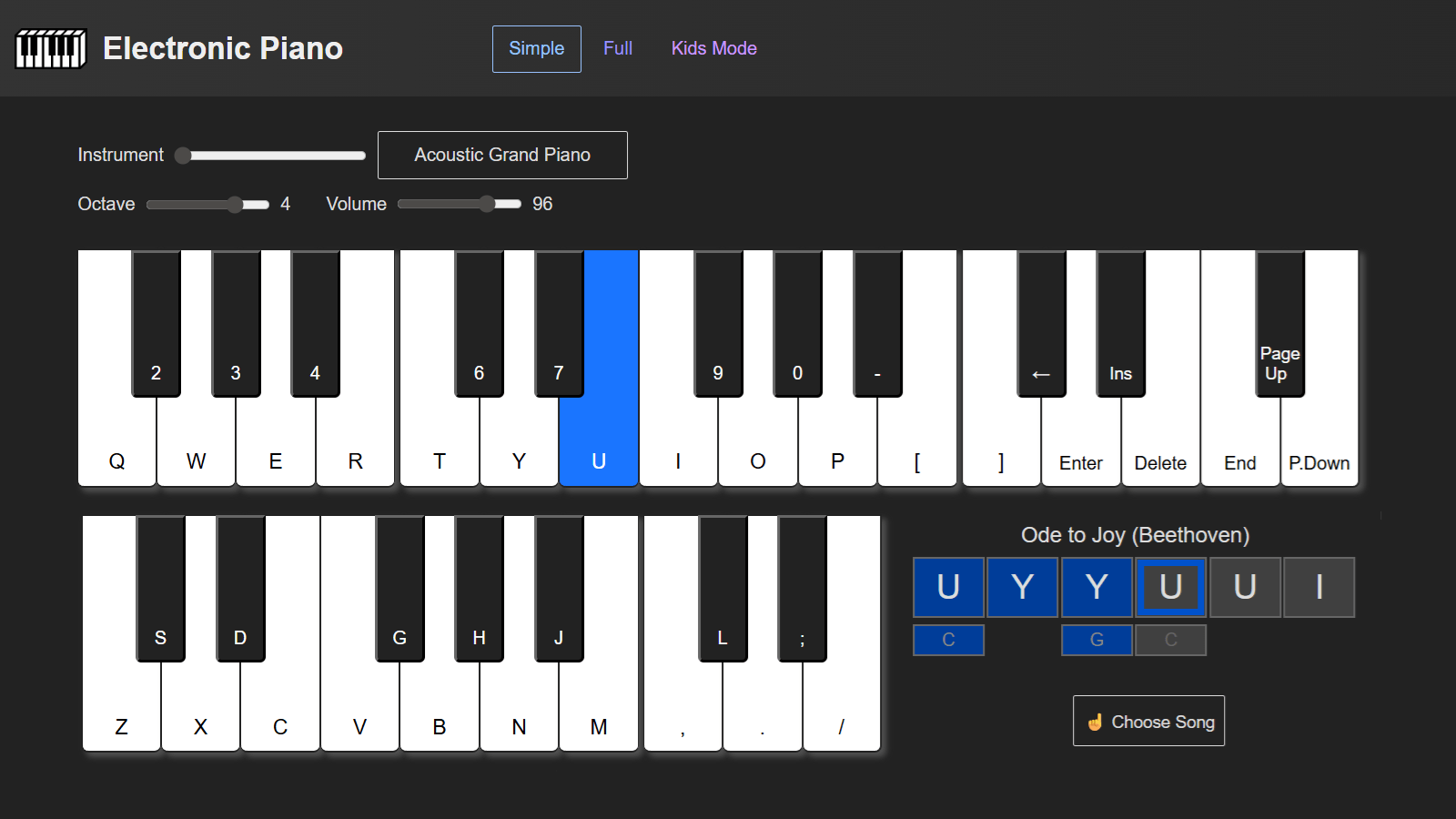Screen dimensions: 1456x819
Task: Click the piano keyboard logo icon
Action: click(x=51, y=48)
